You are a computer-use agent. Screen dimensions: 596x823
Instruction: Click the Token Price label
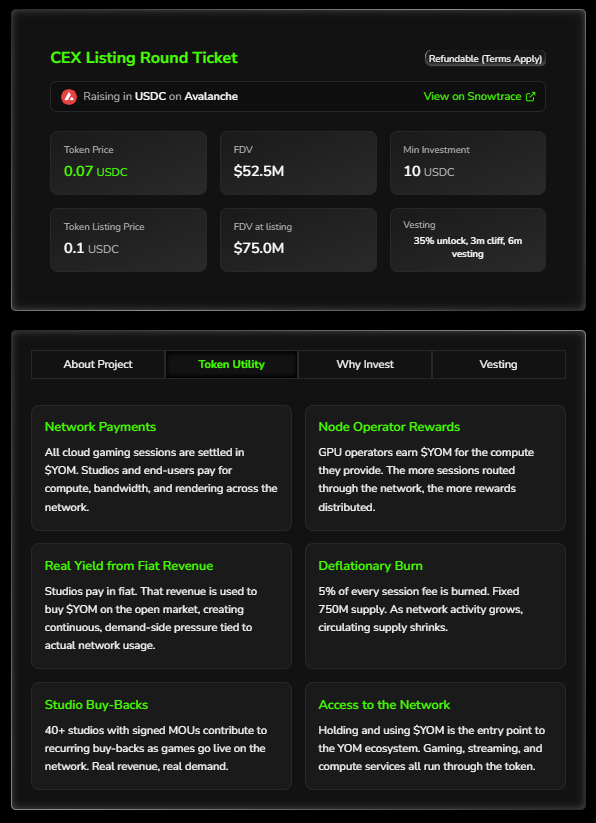pyautogui.click(x=89, y=150)
